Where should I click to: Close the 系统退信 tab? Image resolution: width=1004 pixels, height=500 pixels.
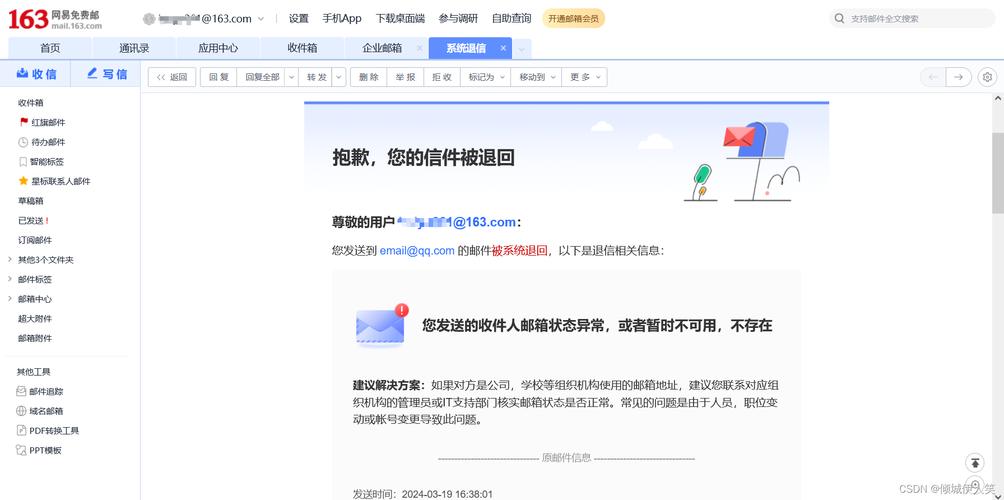(503, 48)
